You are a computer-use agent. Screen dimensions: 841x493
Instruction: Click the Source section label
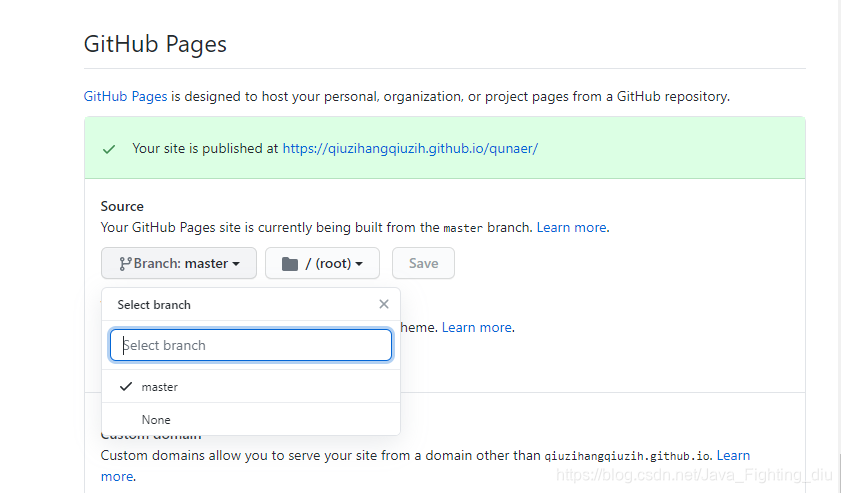point(122,207)
